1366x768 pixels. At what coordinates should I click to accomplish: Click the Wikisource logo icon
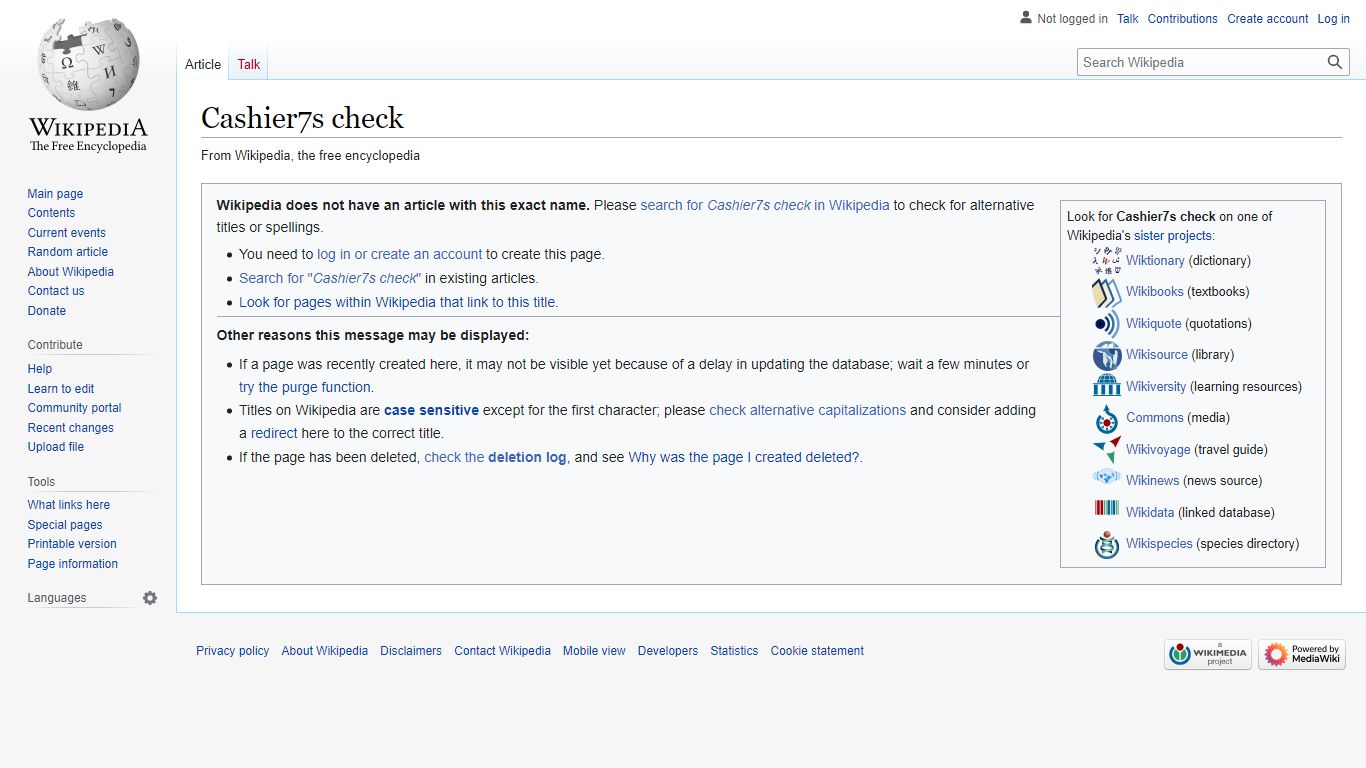[x=1107, y=355]
